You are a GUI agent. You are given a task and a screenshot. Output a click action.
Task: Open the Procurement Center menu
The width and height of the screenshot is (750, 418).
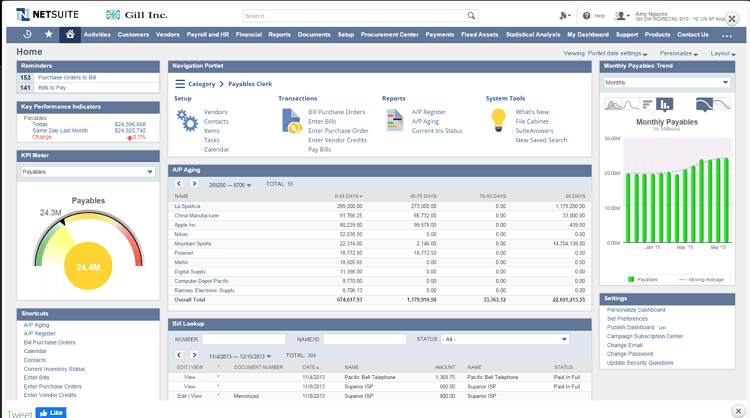pyautogui.click(x=389, y=34)
